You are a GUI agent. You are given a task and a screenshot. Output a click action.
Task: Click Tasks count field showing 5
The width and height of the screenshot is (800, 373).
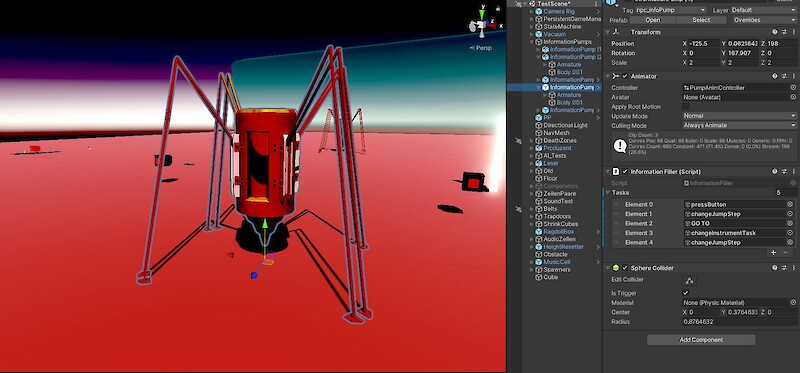click(785, 192)
